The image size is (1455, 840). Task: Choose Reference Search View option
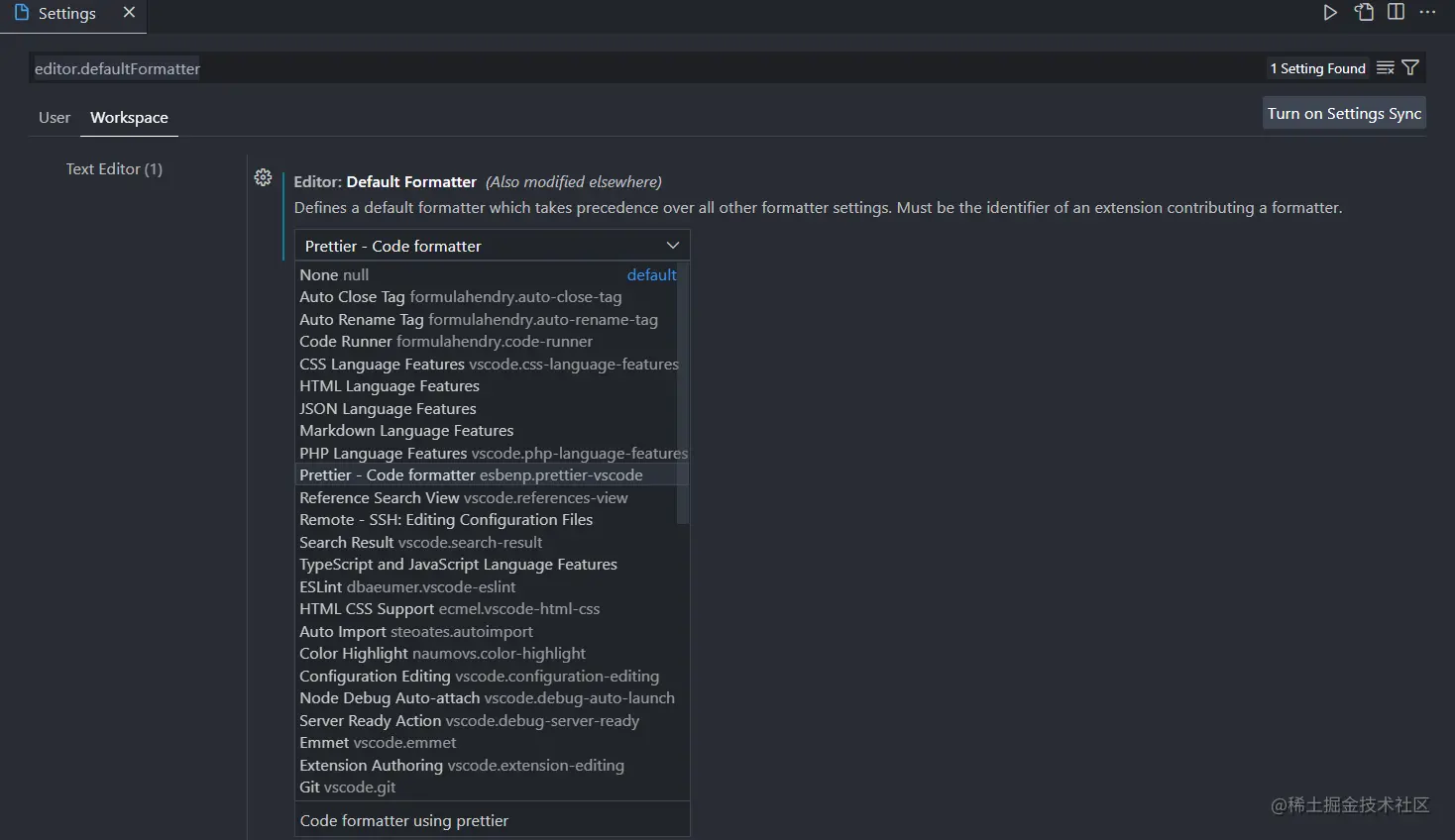(487, 498)
